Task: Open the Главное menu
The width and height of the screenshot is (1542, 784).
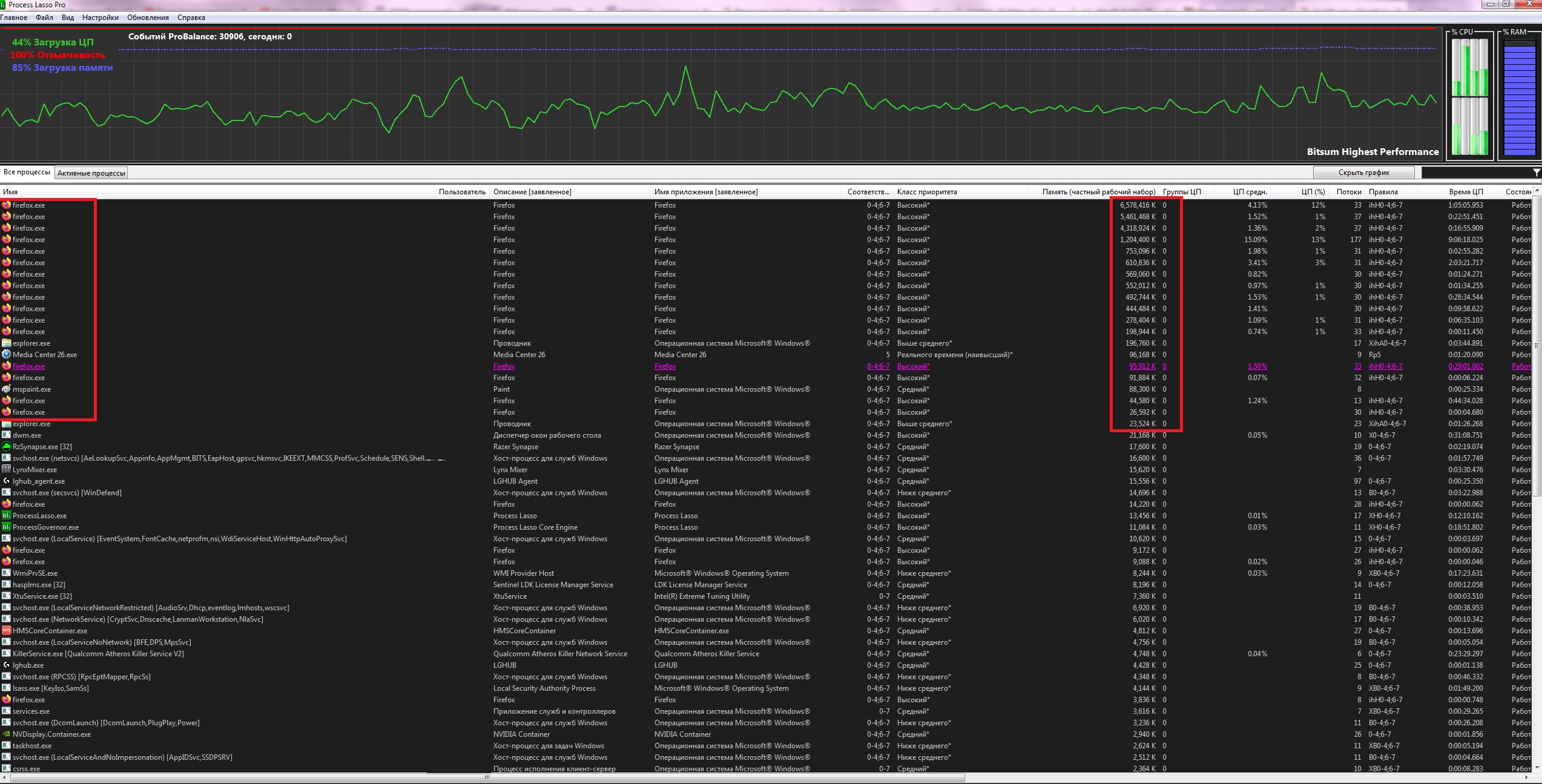Action: click(14, 18)
